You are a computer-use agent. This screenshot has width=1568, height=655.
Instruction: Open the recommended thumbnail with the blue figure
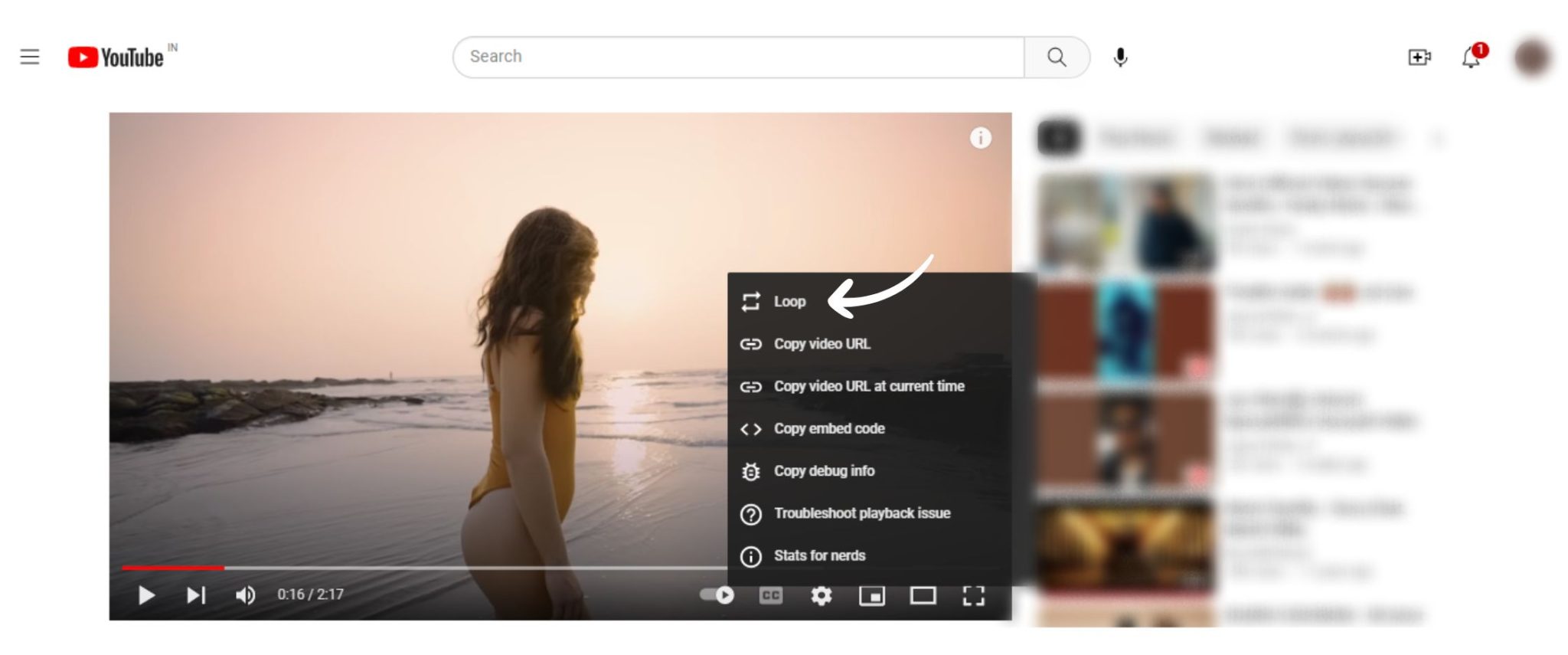[1125, 330]
